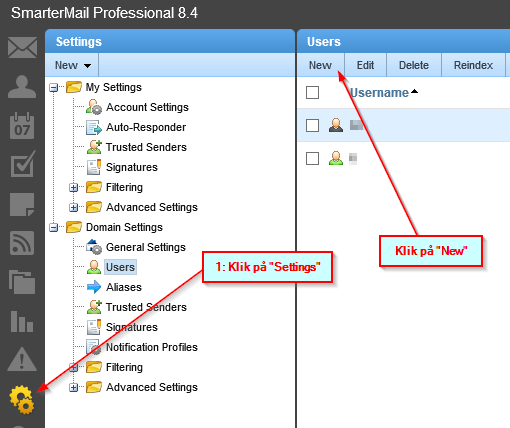The image size is (510, 428).
Task: Expand Advanced Settings under Domain Settings
Action: (73, 388)
